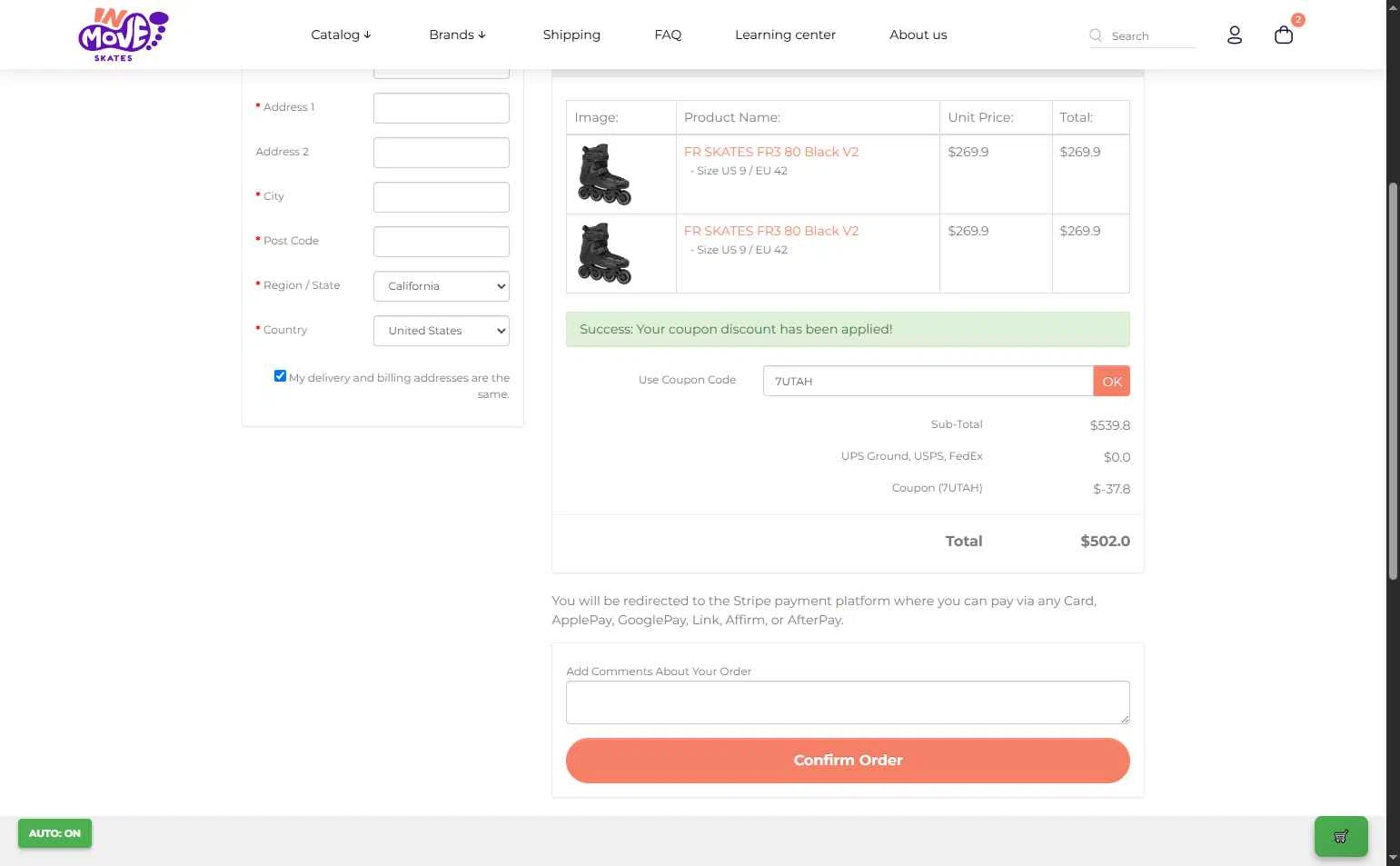
Task: Focus the City input field
Action: (x=442, y=197)
